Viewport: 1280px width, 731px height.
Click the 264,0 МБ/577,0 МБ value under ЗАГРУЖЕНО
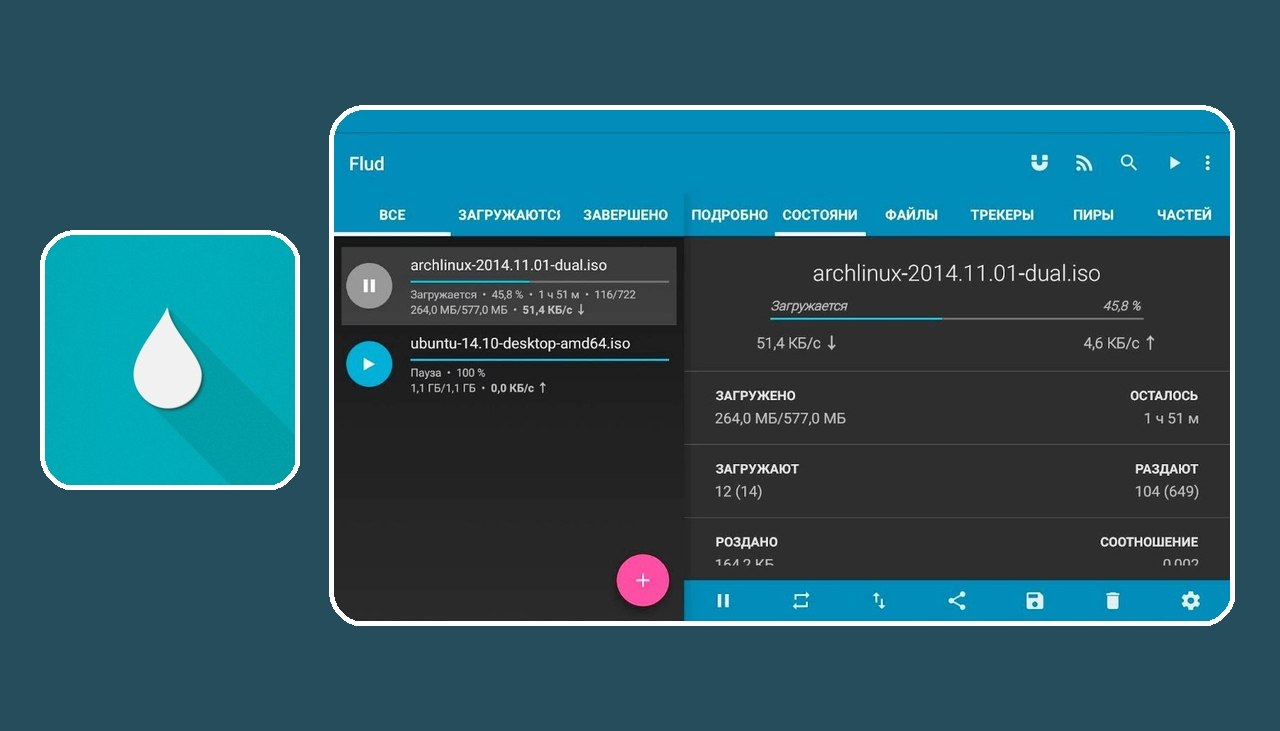780,418
